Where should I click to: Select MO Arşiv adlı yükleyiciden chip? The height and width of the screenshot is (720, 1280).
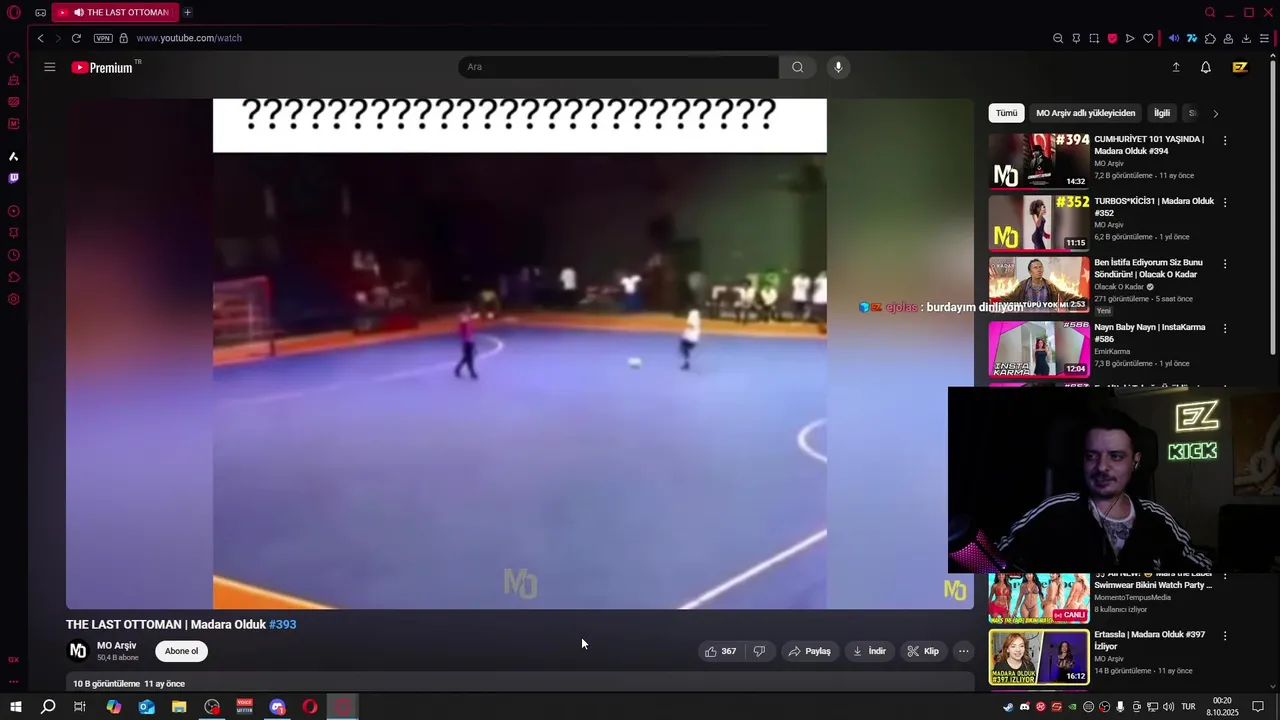click(1085, 113)
